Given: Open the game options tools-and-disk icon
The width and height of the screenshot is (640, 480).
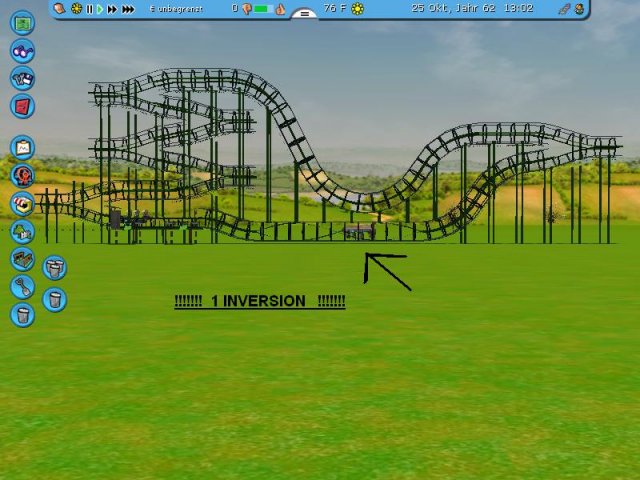Looking at the screenshot, I should (22, 78).
